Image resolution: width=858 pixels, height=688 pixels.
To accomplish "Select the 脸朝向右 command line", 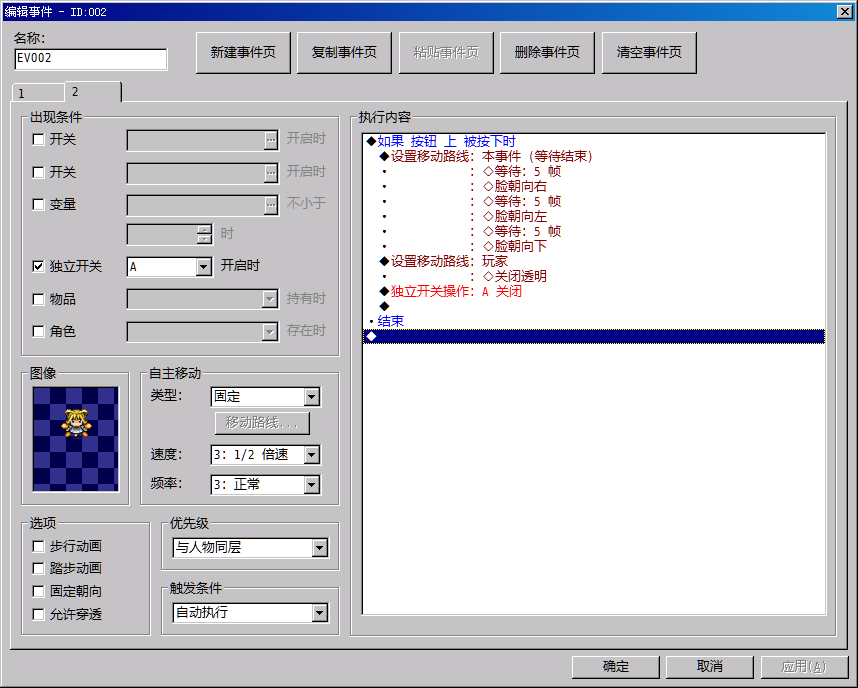I will coord(594,187).
